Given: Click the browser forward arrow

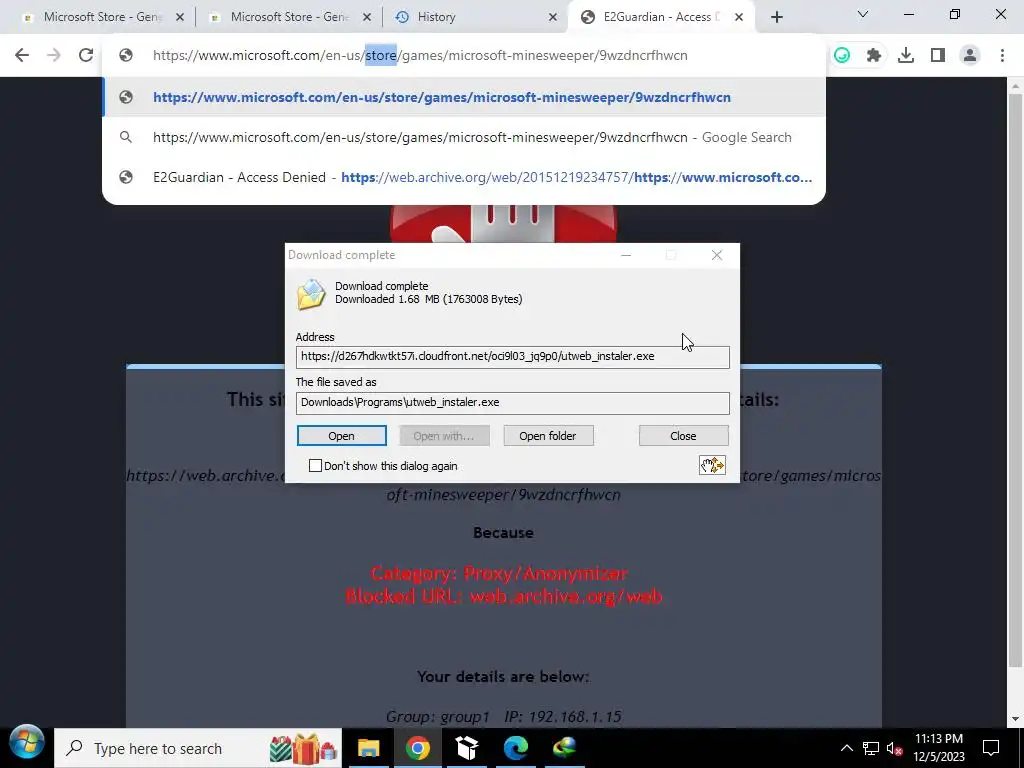Looking at the screenshot, I should (x=54, y=56).
